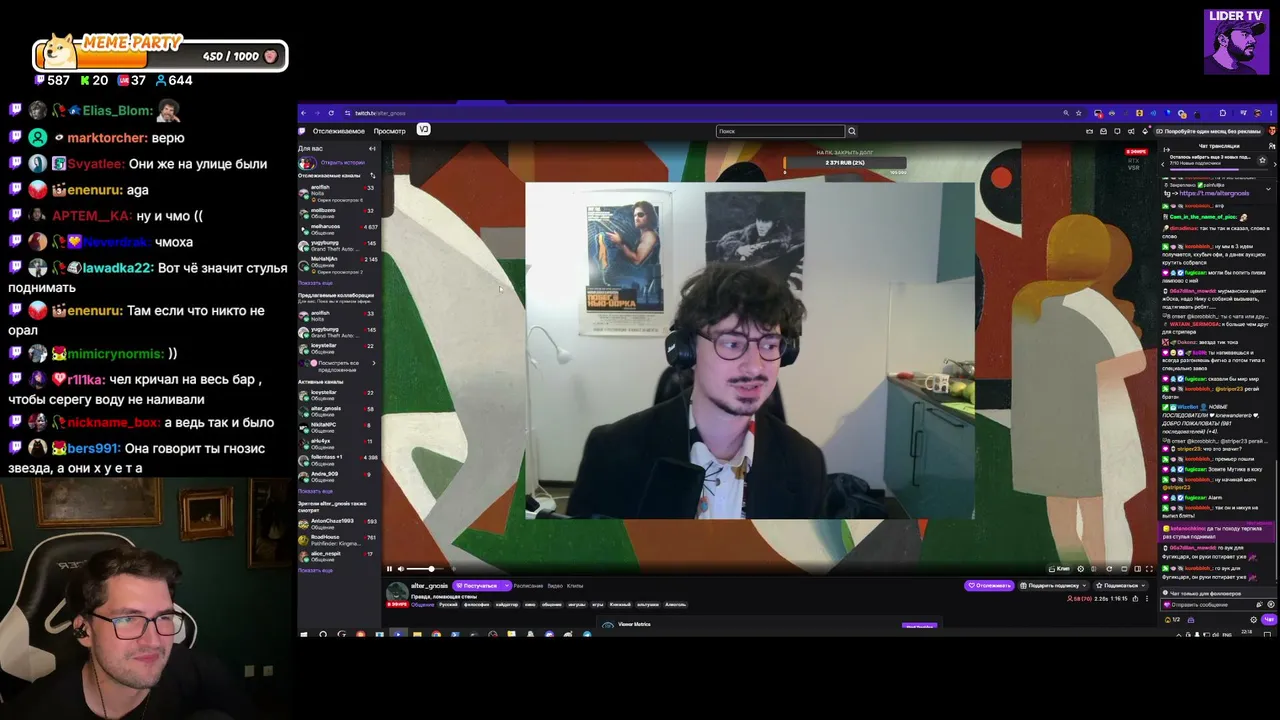
Task: Open RoadHouse channel in sidebar
Action: (x=337, y=540)
